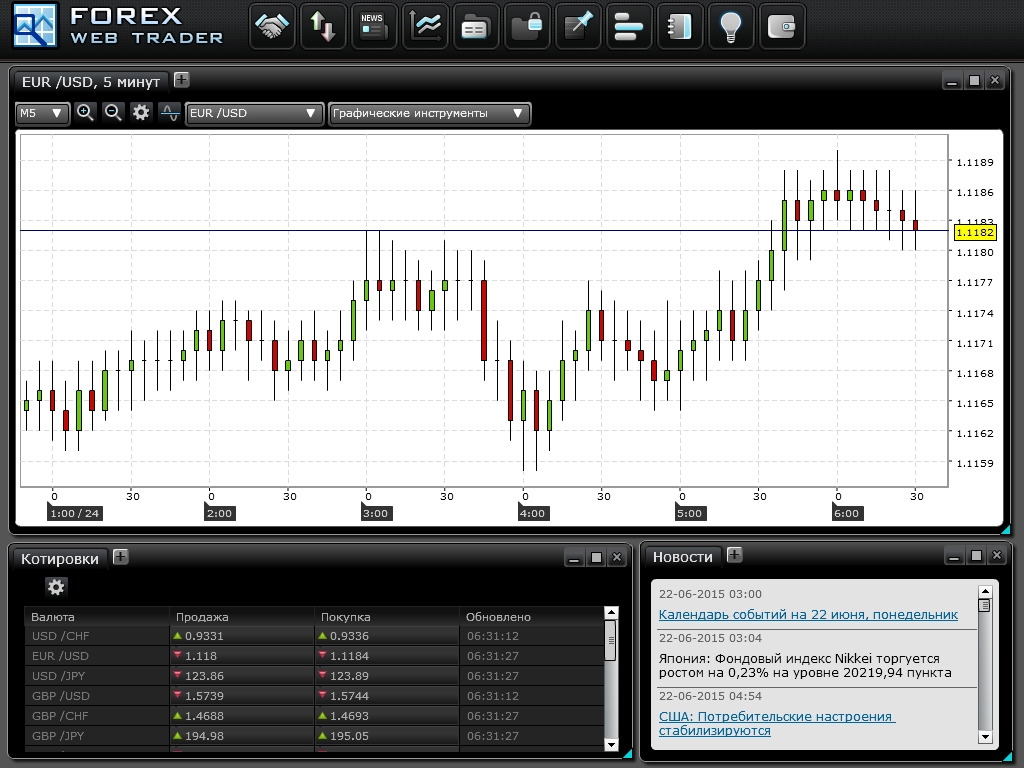Toggle the chart line type icon
The image size is (1024, 768).
(170, 113)
